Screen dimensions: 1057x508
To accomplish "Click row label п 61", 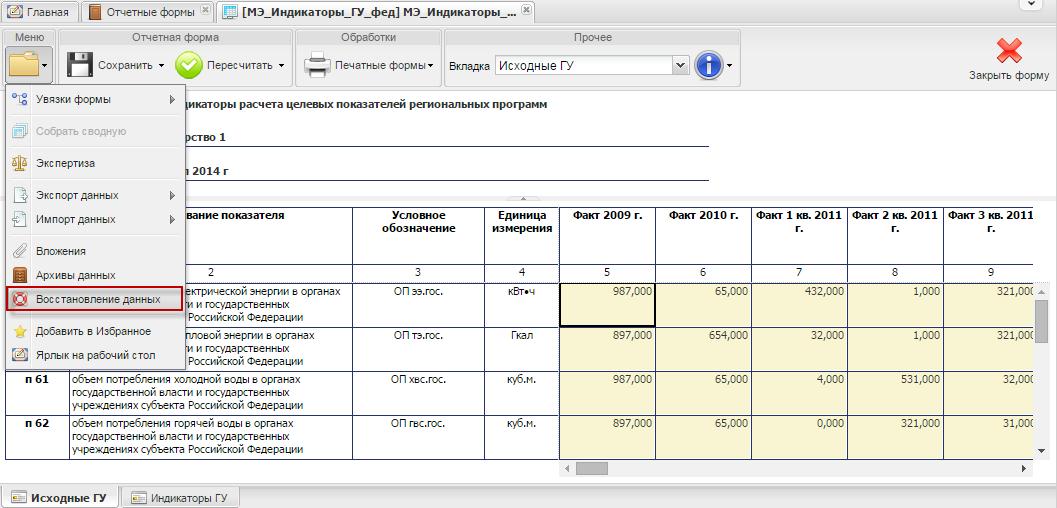I will (x=37, y=393).
